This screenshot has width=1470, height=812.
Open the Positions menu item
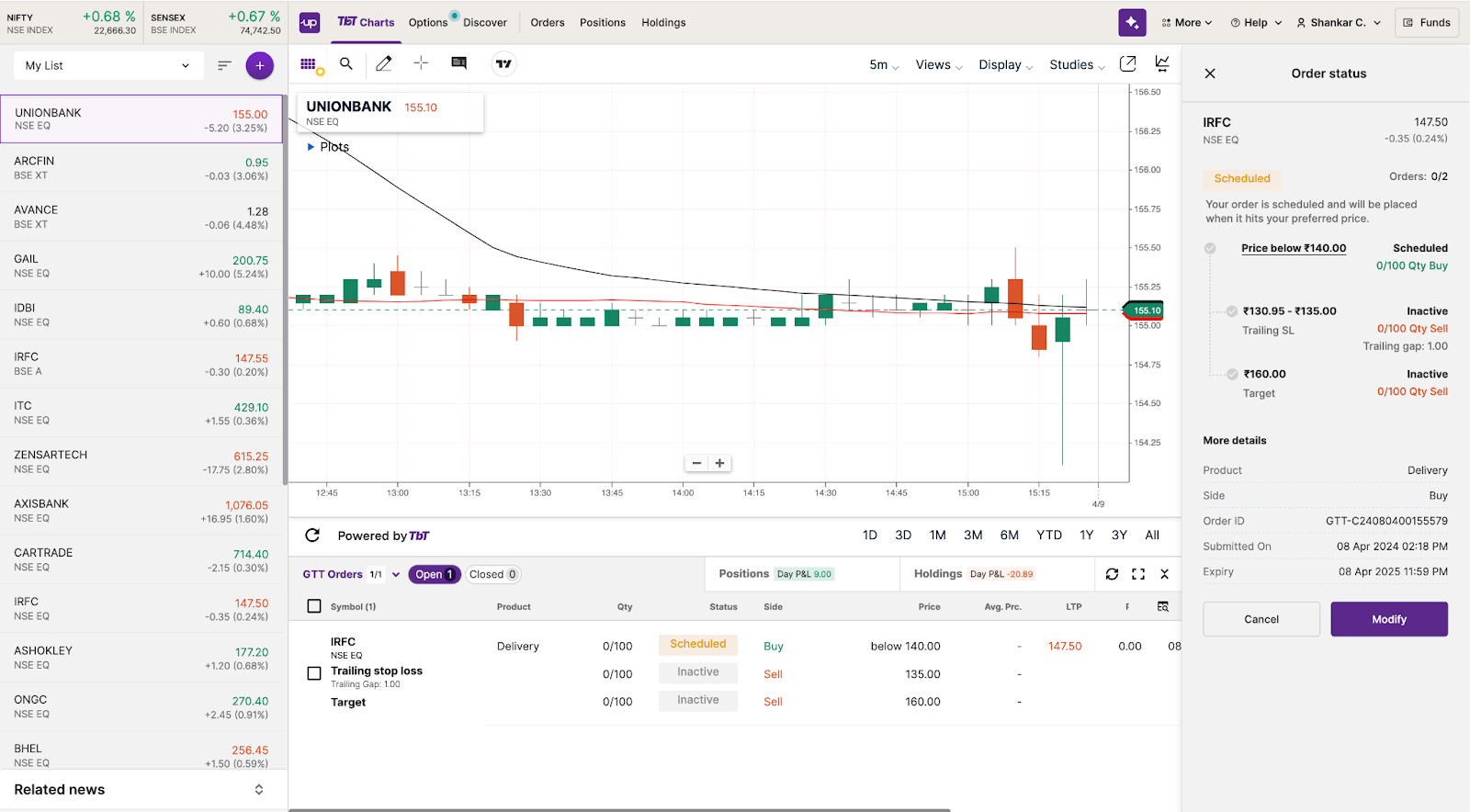[x=602, y=23]
